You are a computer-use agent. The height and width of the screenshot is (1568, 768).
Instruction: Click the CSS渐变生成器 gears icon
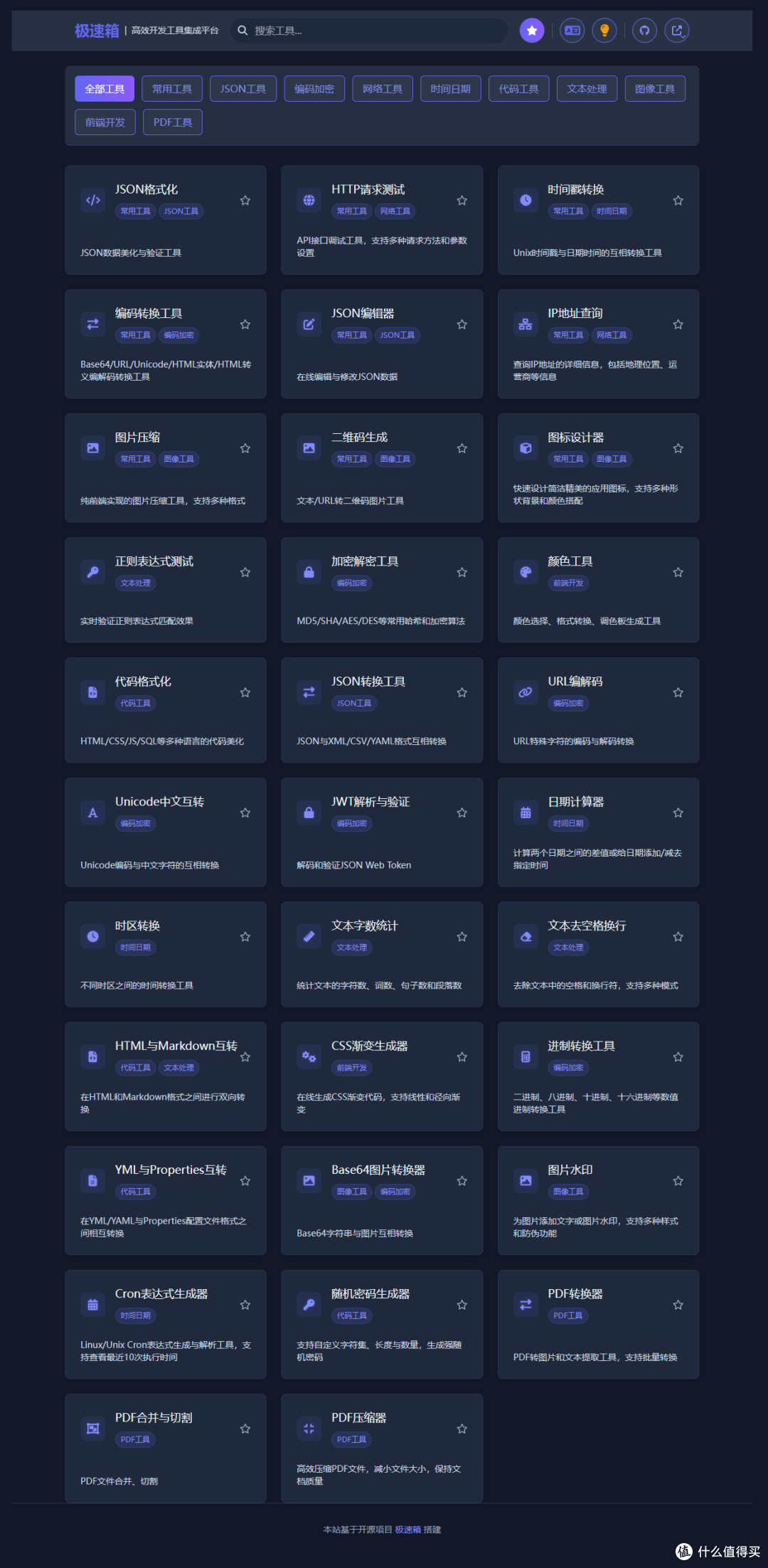tap(309, 1056)
